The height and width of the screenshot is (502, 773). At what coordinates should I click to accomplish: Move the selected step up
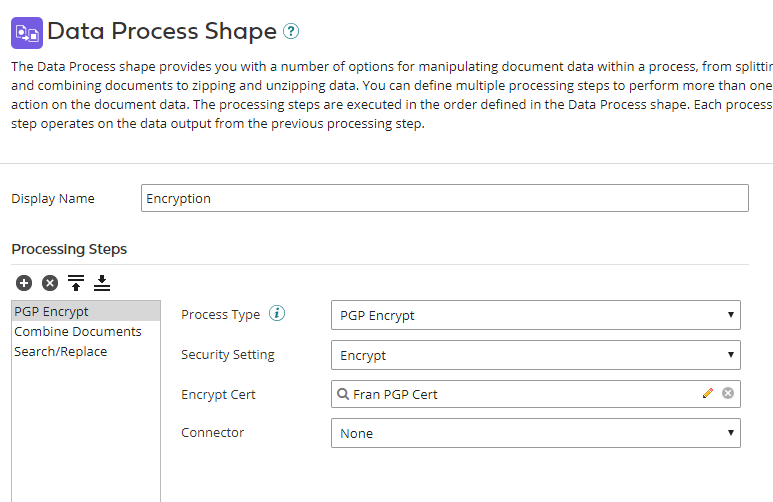(76, 283)
